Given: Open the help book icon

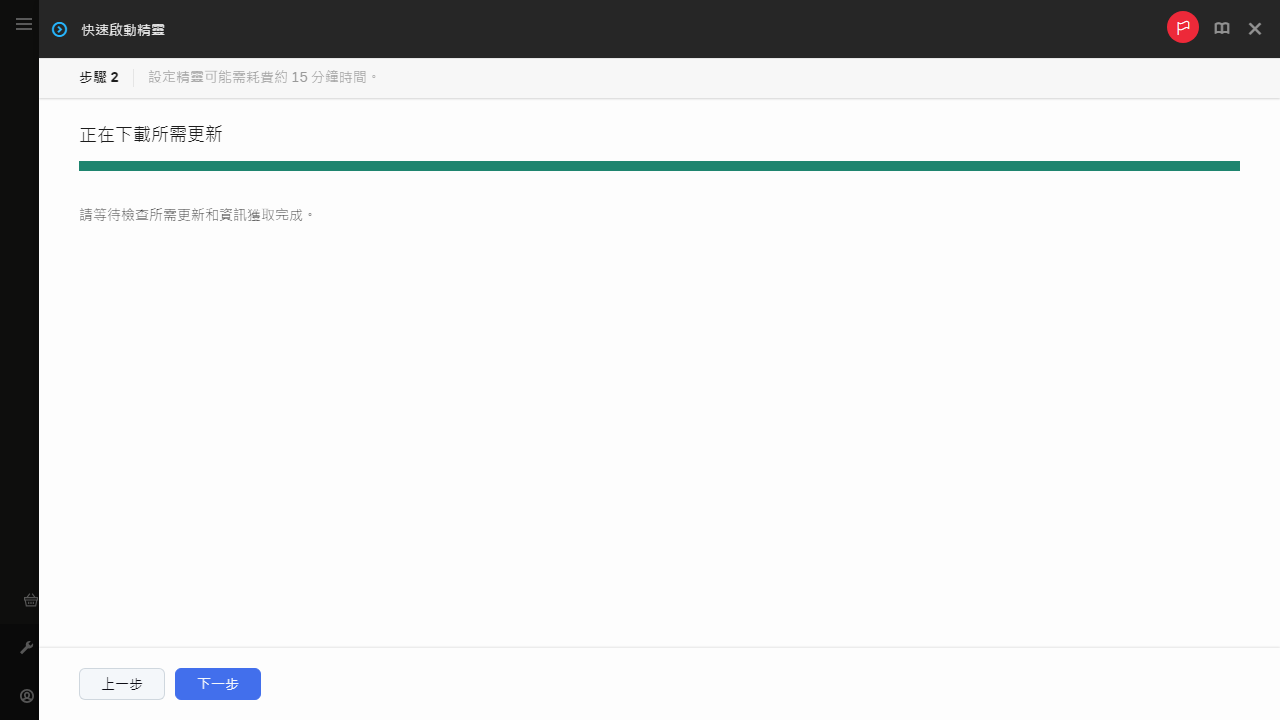Looking at the screenshot, I should pyautogui.click(x=1222, y=29).
